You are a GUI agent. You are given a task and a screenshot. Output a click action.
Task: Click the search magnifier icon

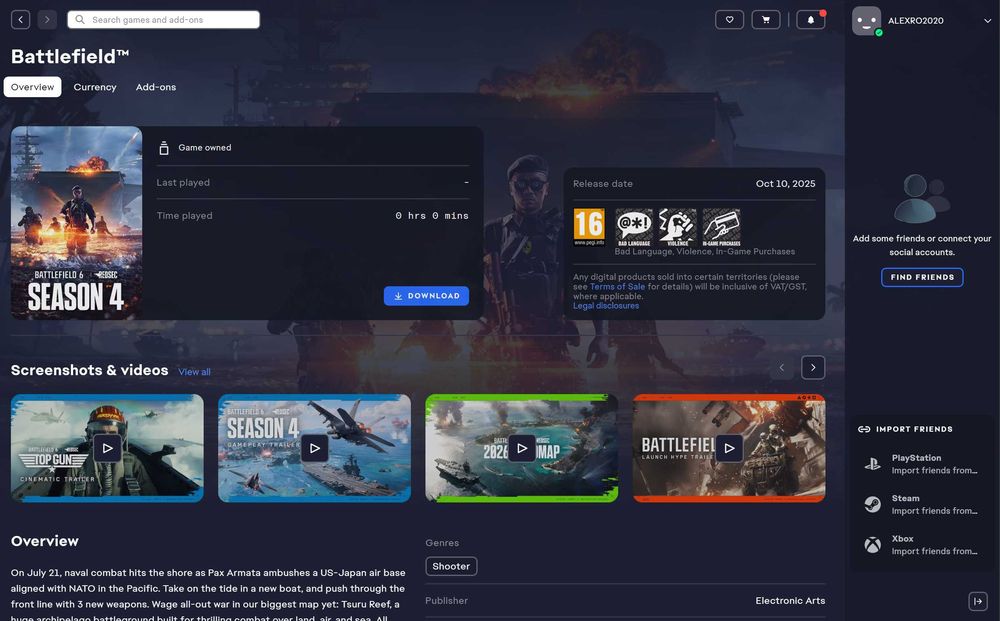click(80, 20)
